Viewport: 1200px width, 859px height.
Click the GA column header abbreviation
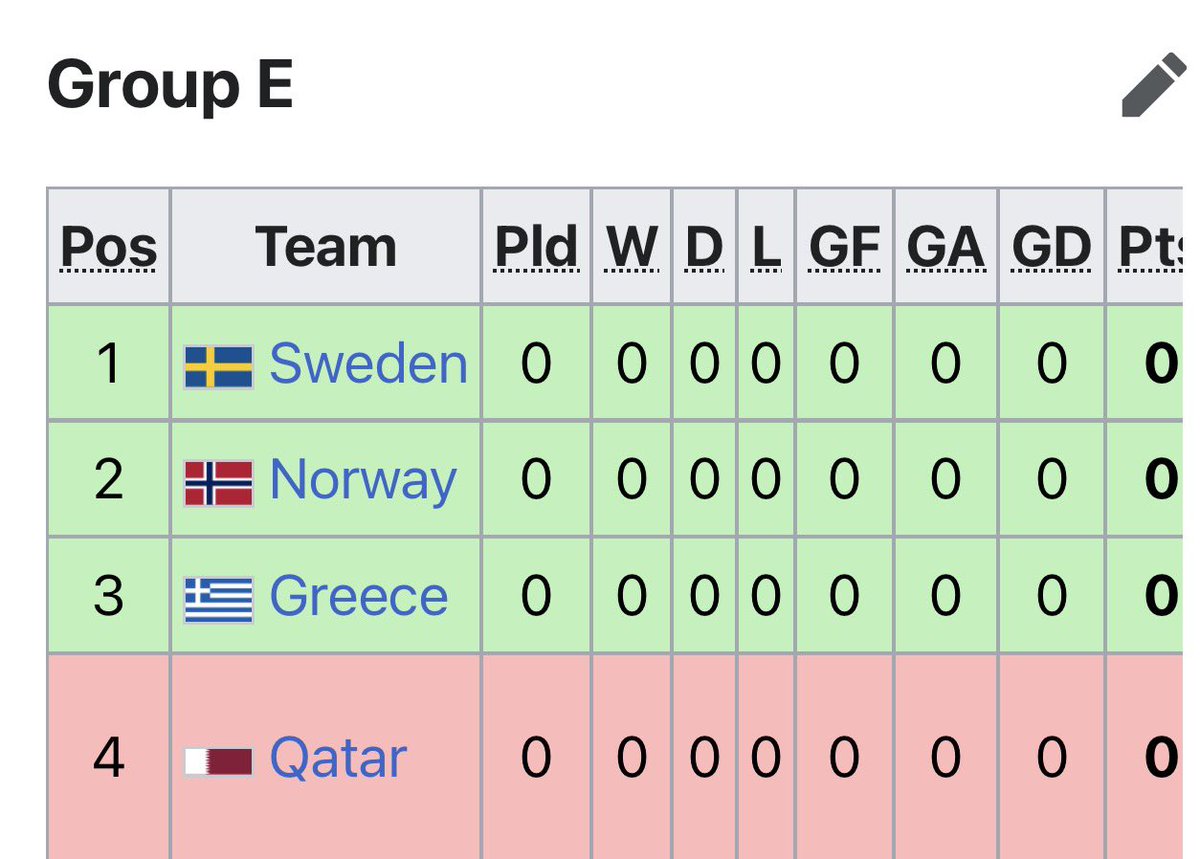pos(946,247)
